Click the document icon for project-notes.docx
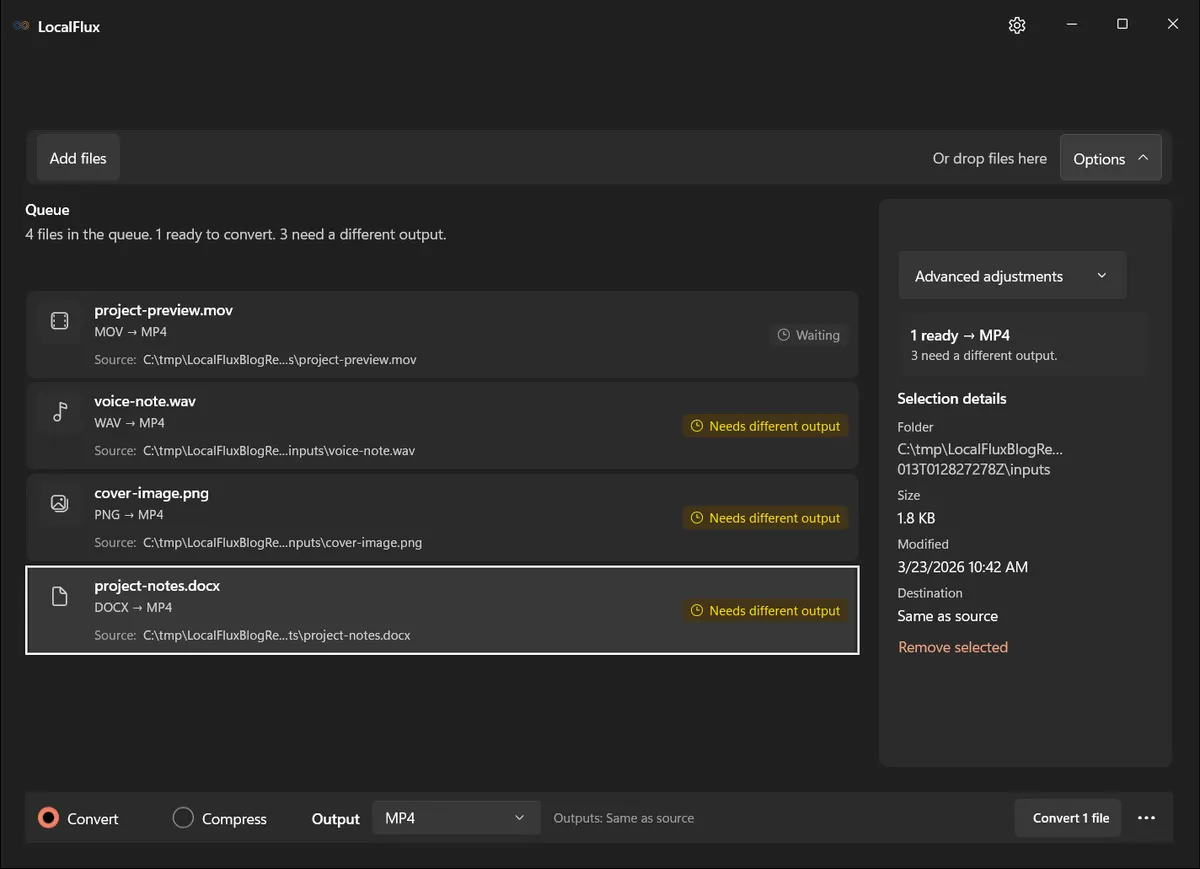The width and height of the screenshot is (1200, 869). coord(59,596)
